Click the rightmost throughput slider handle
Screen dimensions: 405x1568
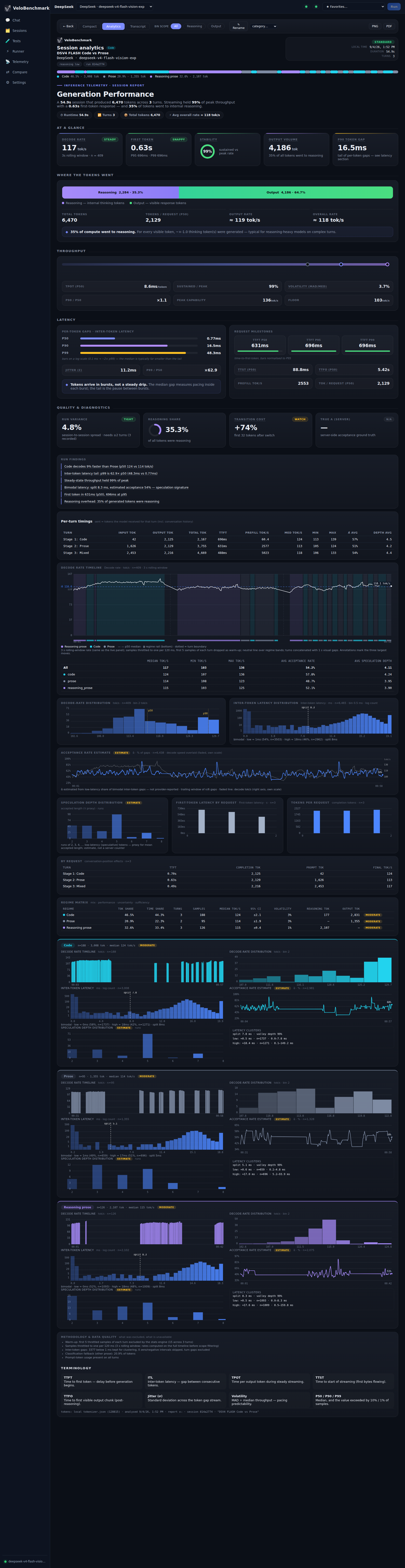(387, 264)
